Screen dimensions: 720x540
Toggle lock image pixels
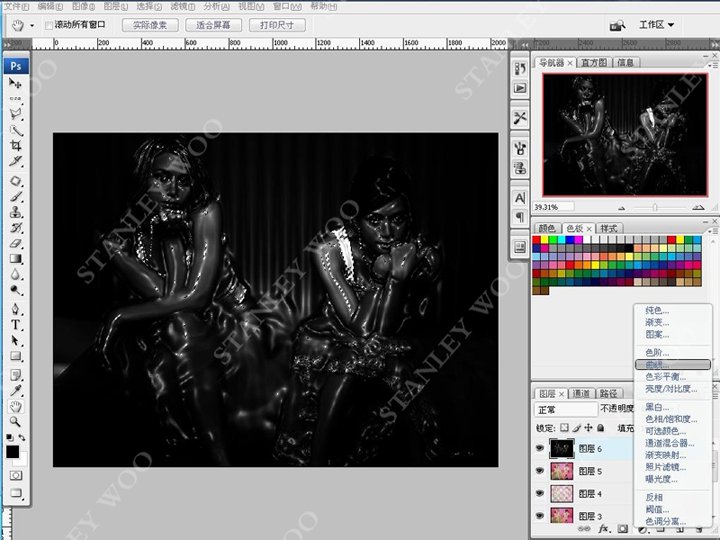tap(576, 428)
